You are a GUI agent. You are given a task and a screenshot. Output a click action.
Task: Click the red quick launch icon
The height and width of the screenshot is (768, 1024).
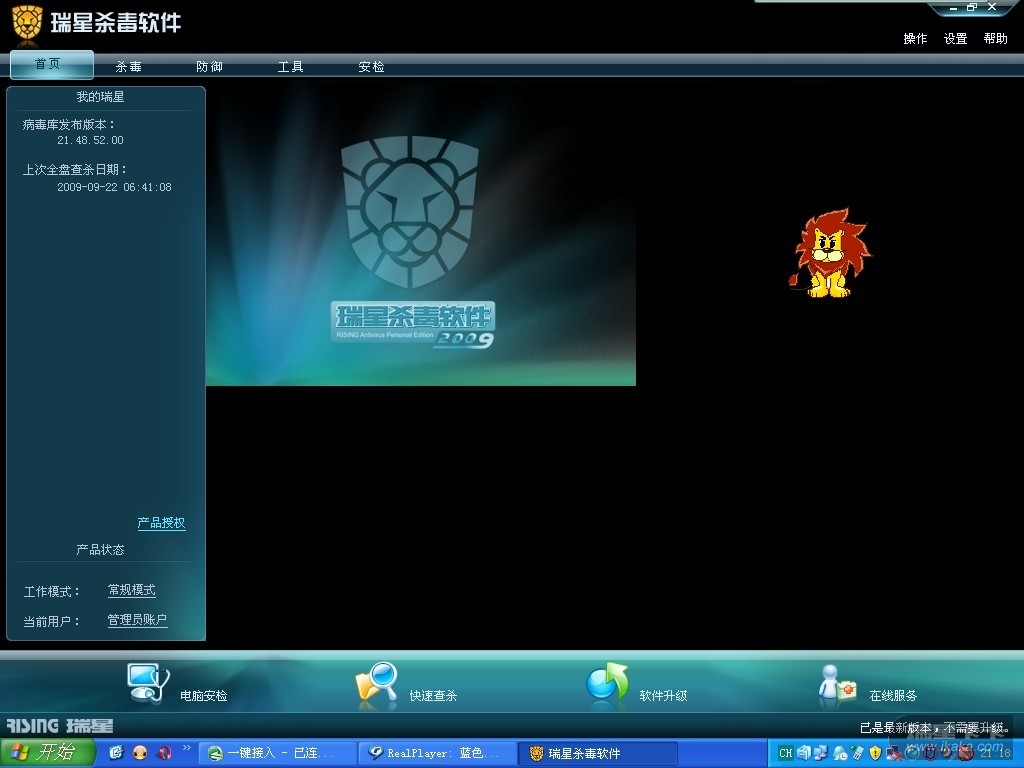[164, 753]
